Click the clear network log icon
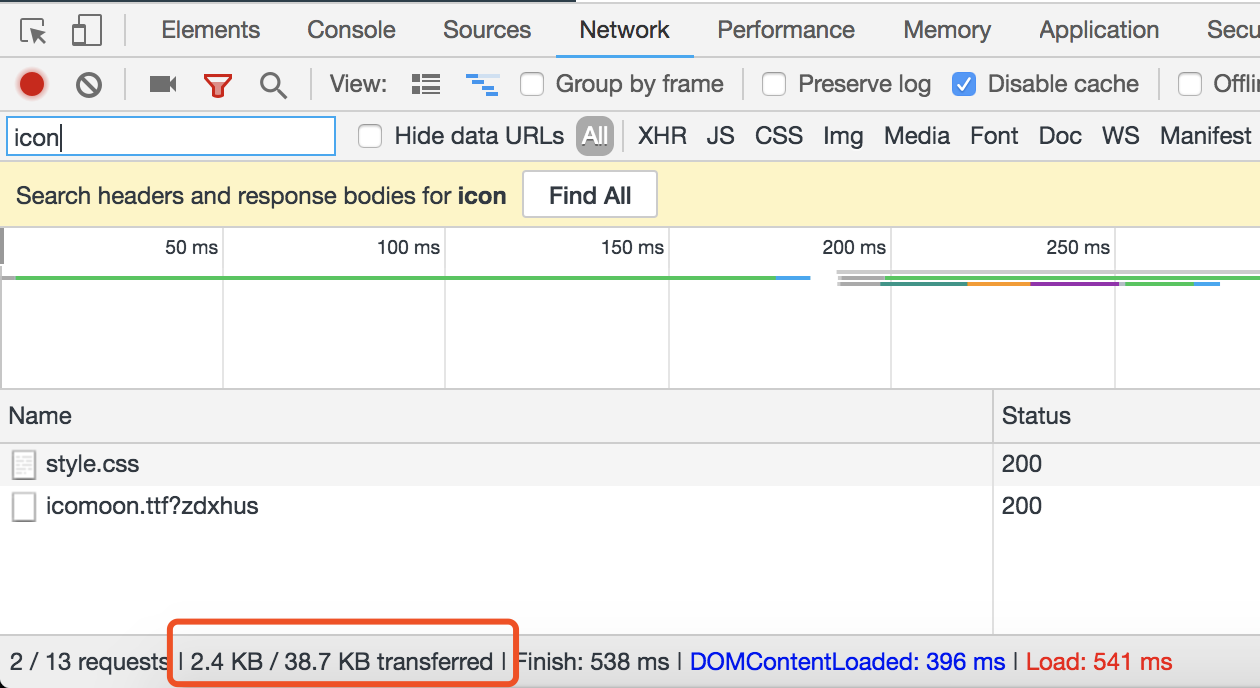 point(88,84)
